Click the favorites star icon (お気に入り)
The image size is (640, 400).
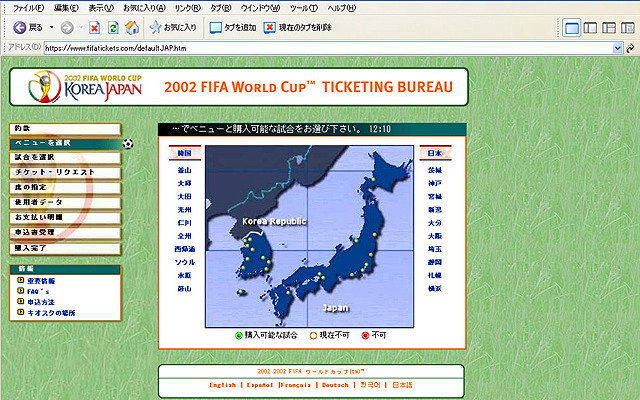click(x=155, y=27)
